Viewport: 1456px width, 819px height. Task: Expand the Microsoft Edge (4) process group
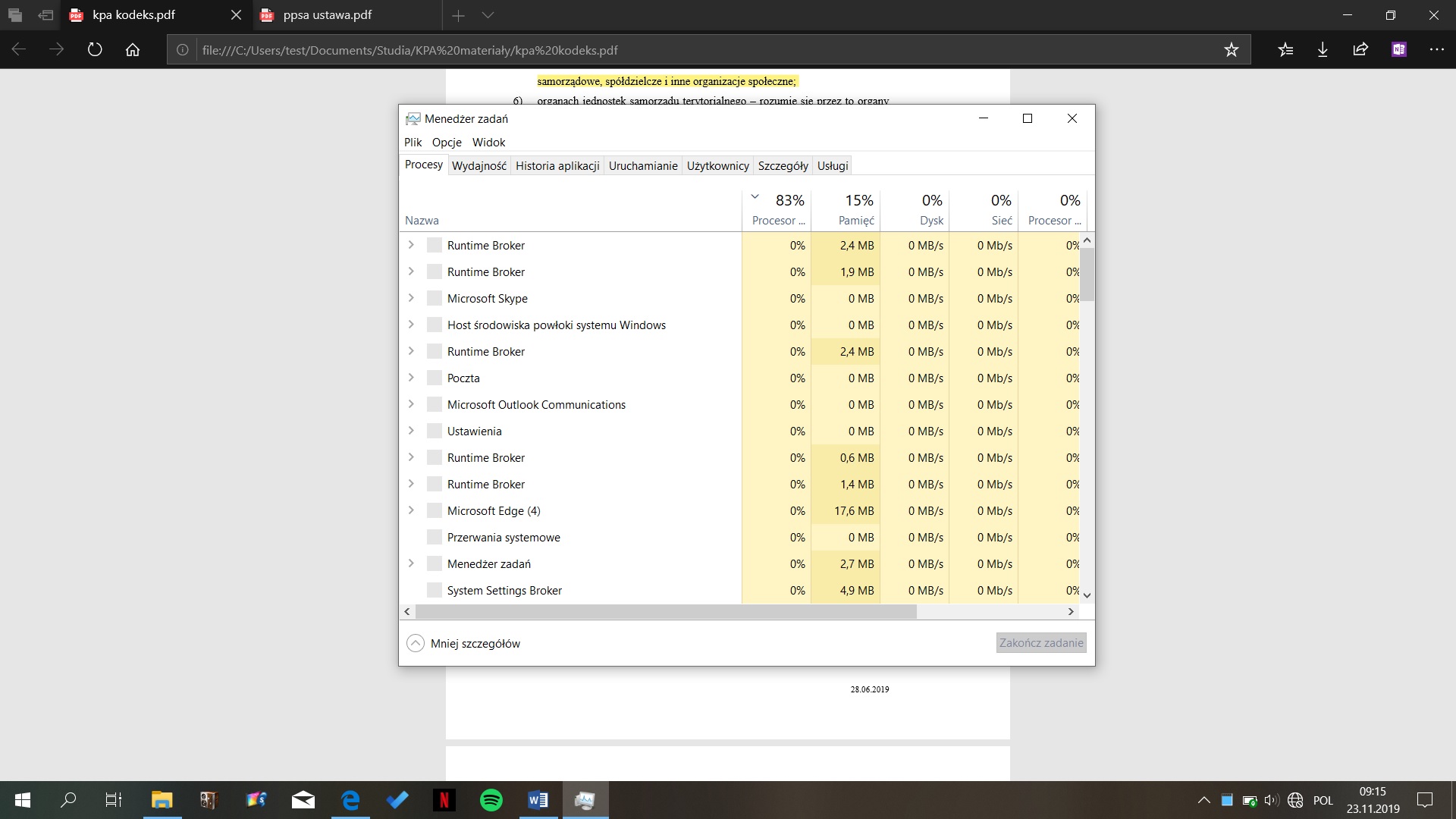[x=411, y=510]
